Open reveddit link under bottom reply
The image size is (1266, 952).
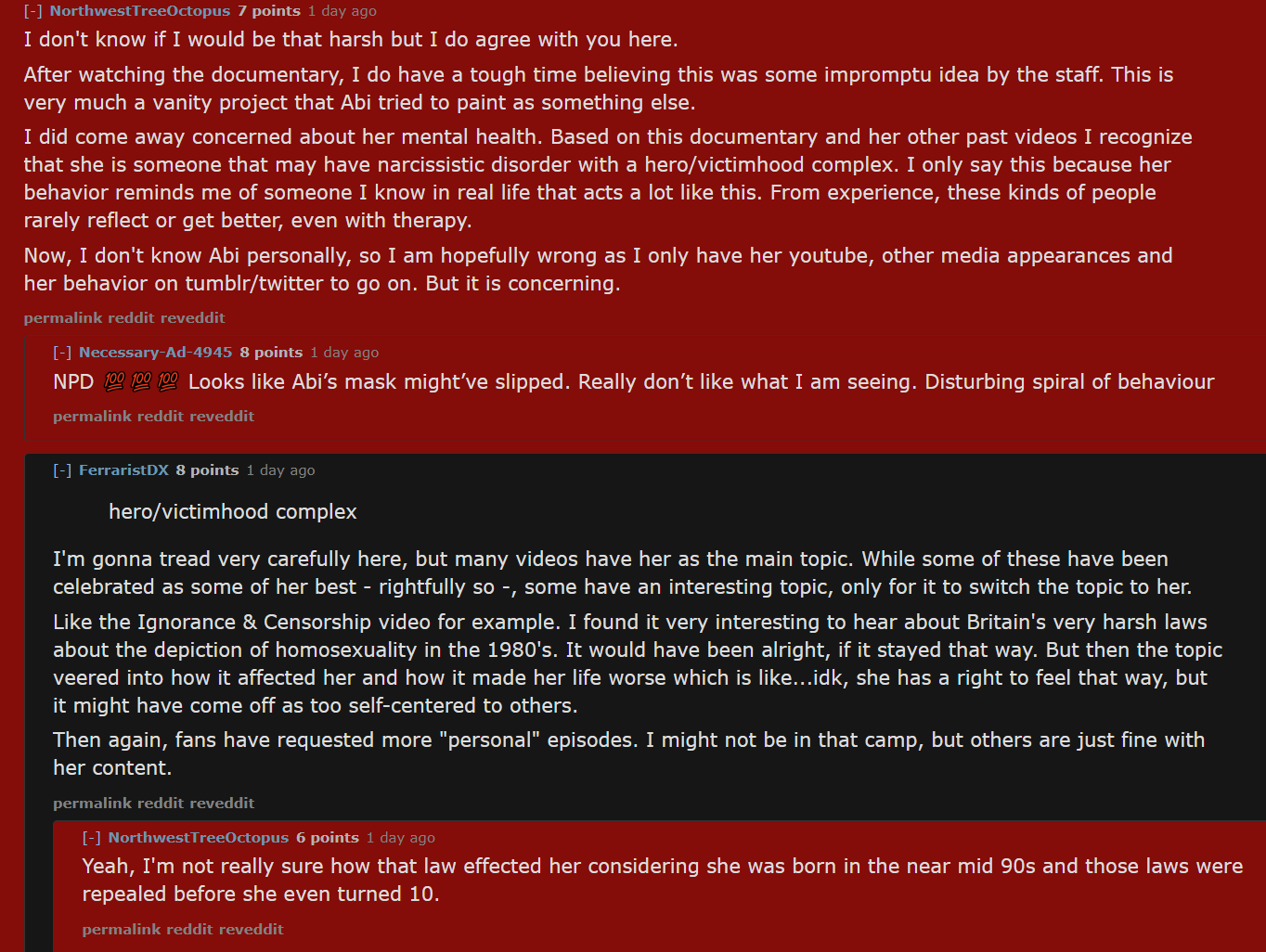(x=252, y=930)
